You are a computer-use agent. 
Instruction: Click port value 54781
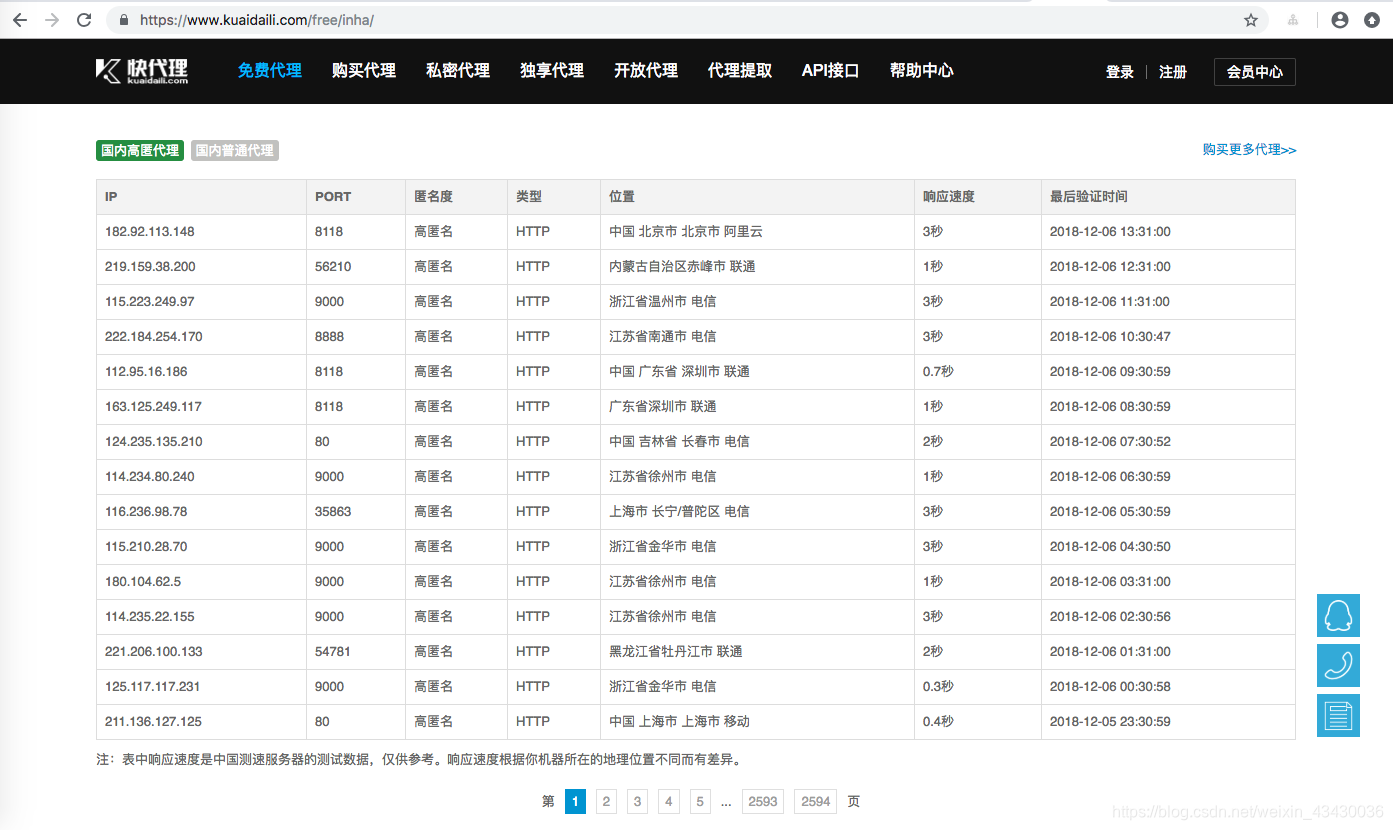pyautogui.click(x=333, y=652)
